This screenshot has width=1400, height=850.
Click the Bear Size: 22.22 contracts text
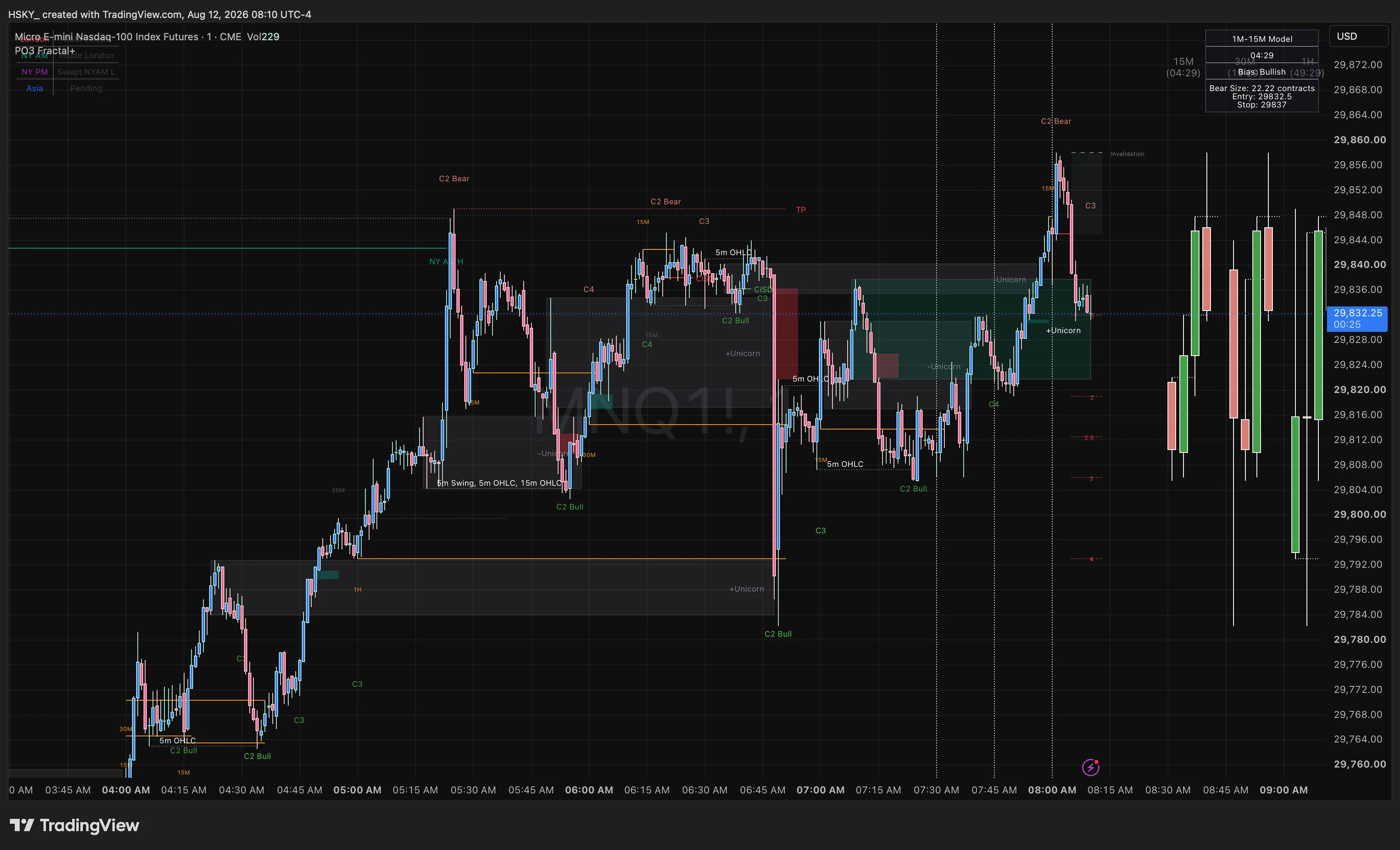pyautogui.click(x=1262, y=88)
